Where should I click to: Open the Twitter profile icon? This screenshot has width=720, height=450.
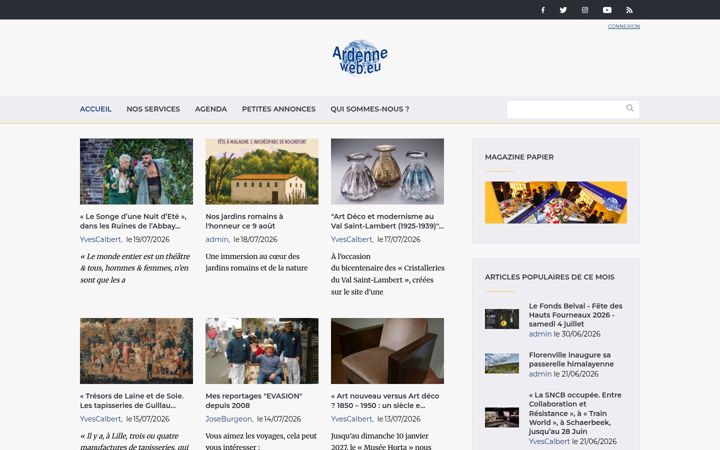[x=563, y=10]
